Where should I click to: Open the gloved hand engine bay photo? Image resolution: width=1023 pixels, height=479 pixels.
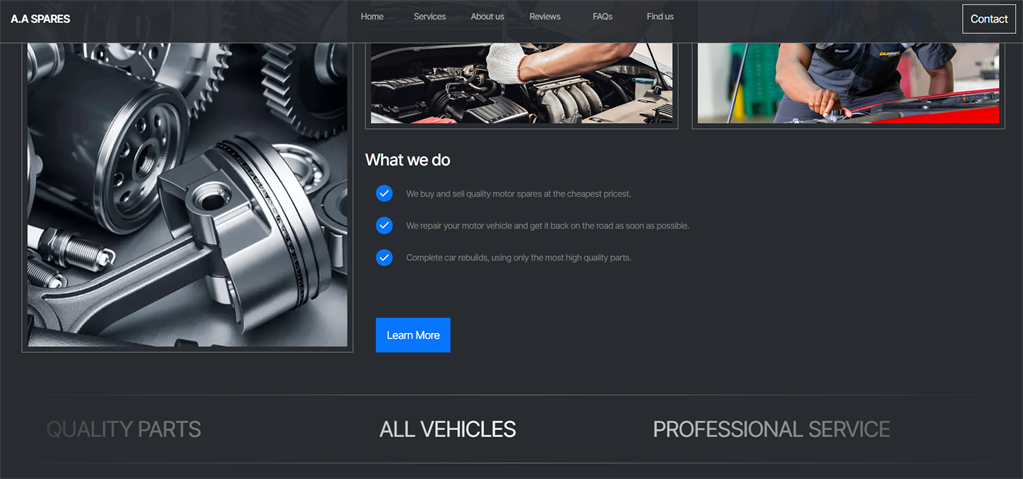pyautogui.click(x=521, y=83)
